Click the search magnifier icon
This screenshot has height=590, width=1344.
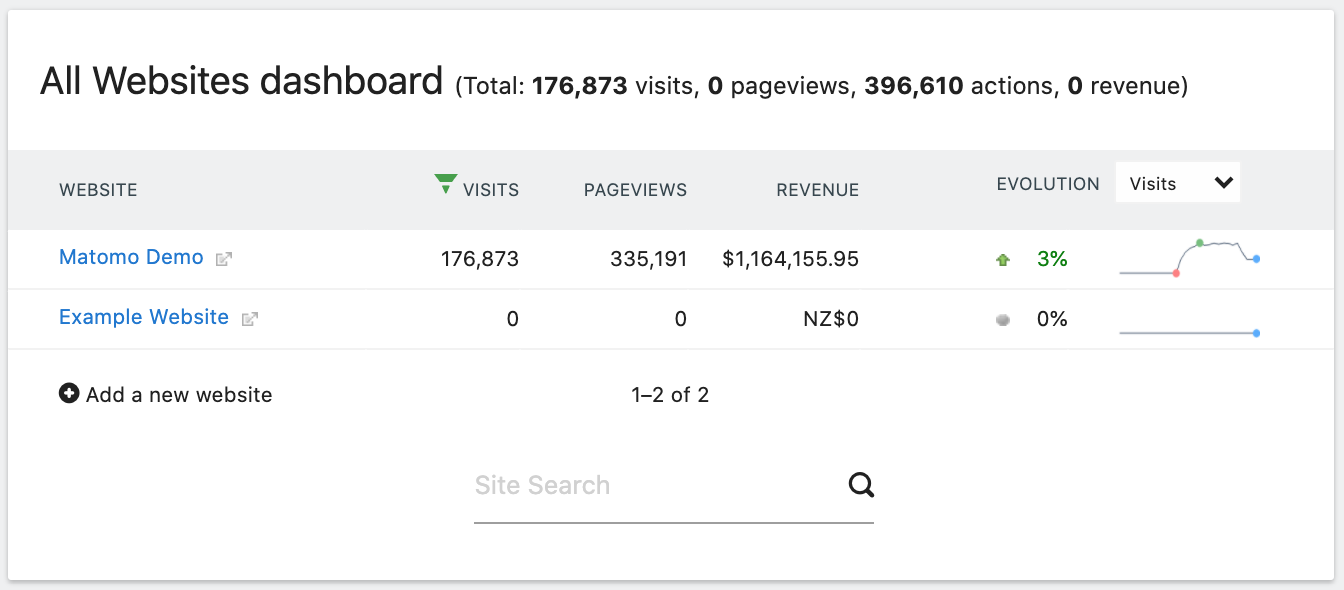coord(861,484)
